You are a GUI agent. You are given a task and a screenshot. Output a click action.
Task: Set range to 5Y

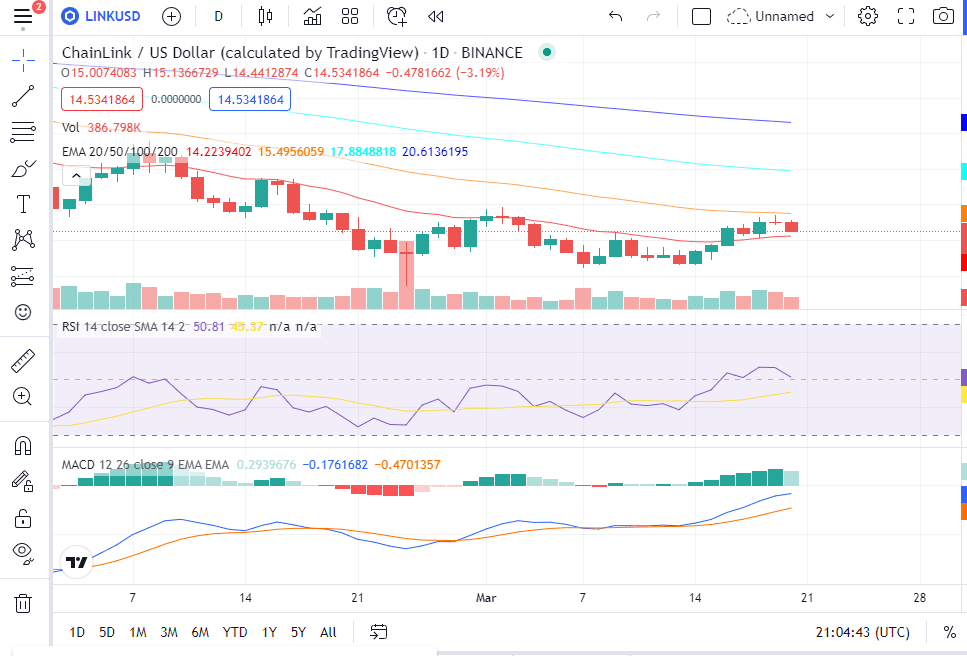coord(298,632)
